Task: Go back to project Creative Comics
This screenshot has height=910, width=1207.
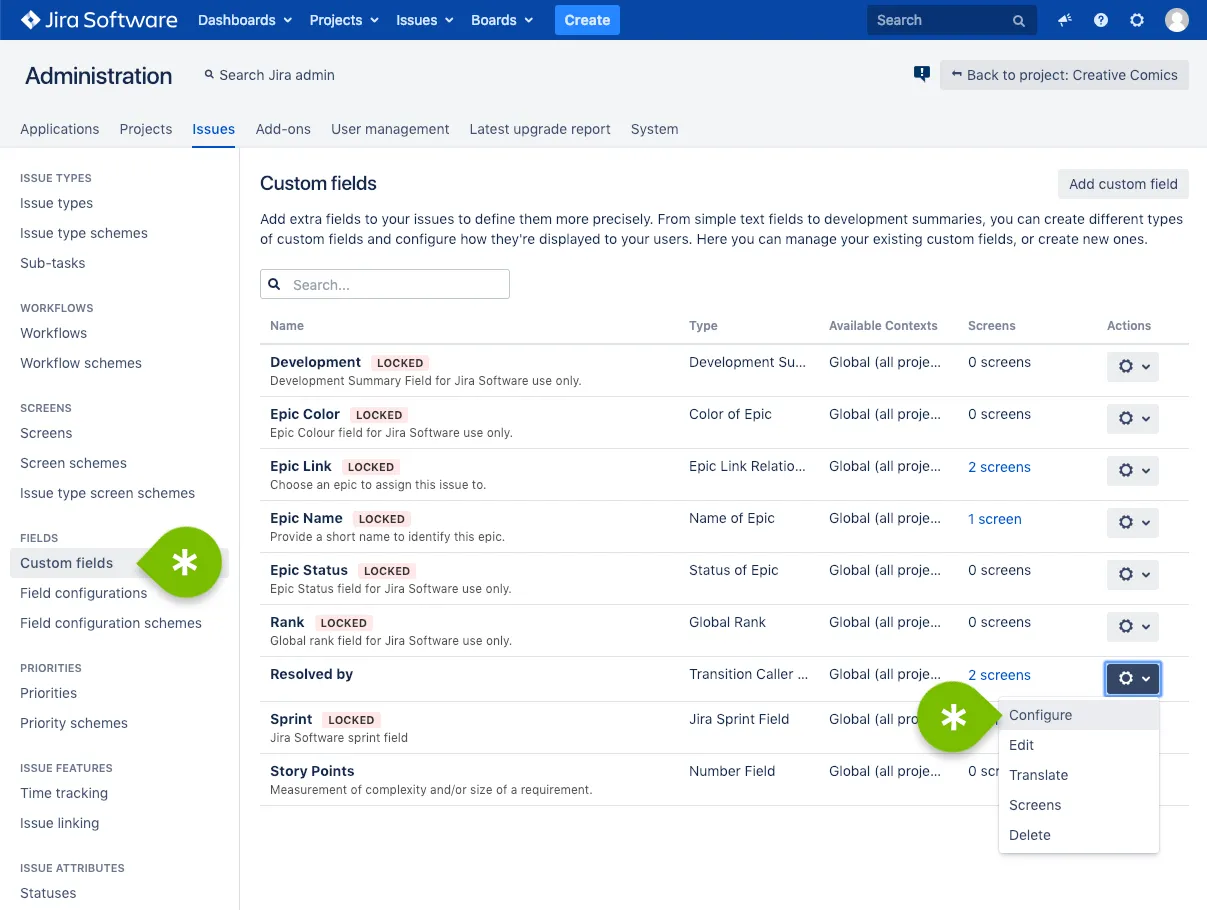Action: 1064,75
